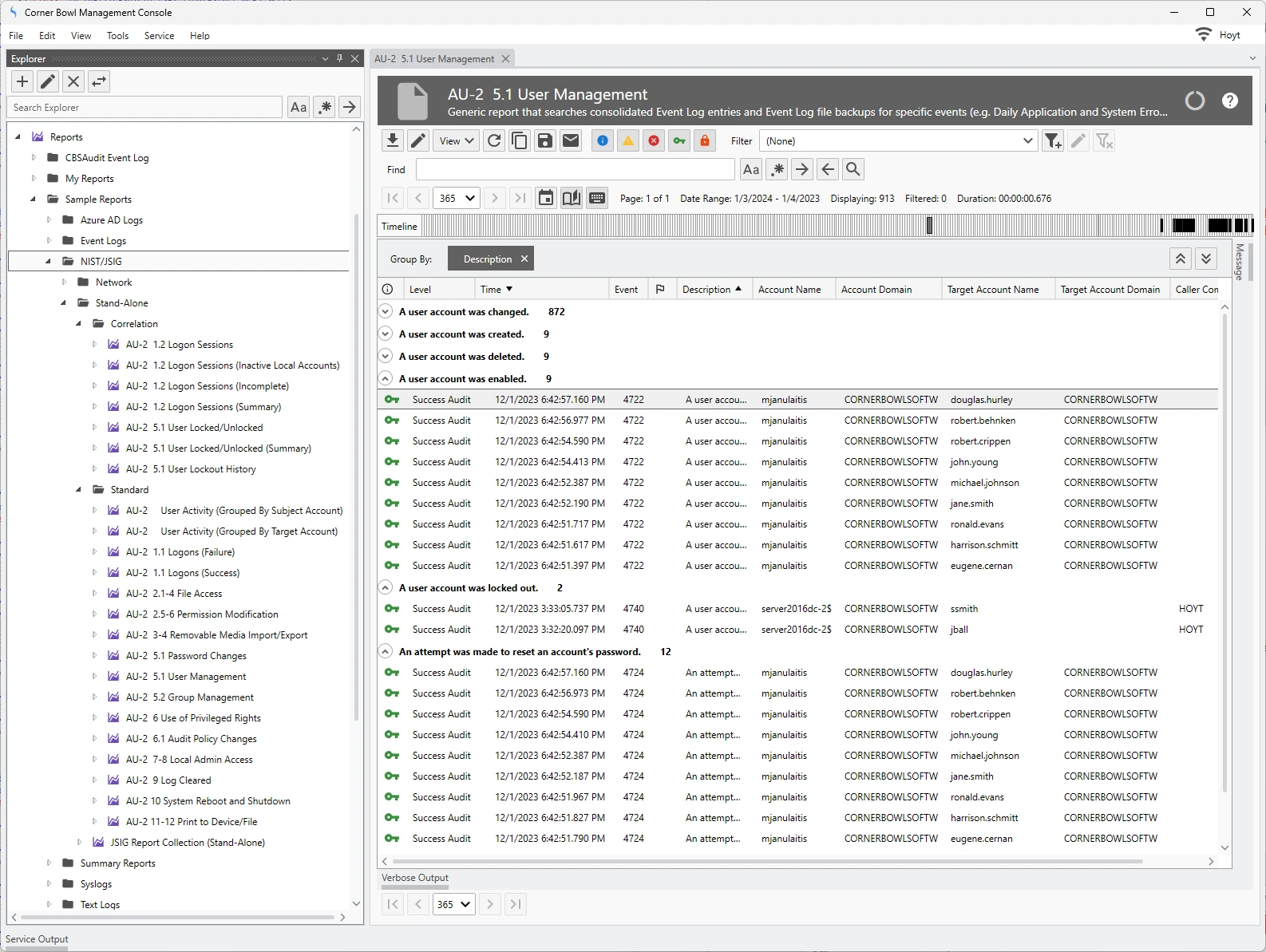The image size is (1266, 952).
Task: Click the help question mark icon
Action: point(1230,101)
